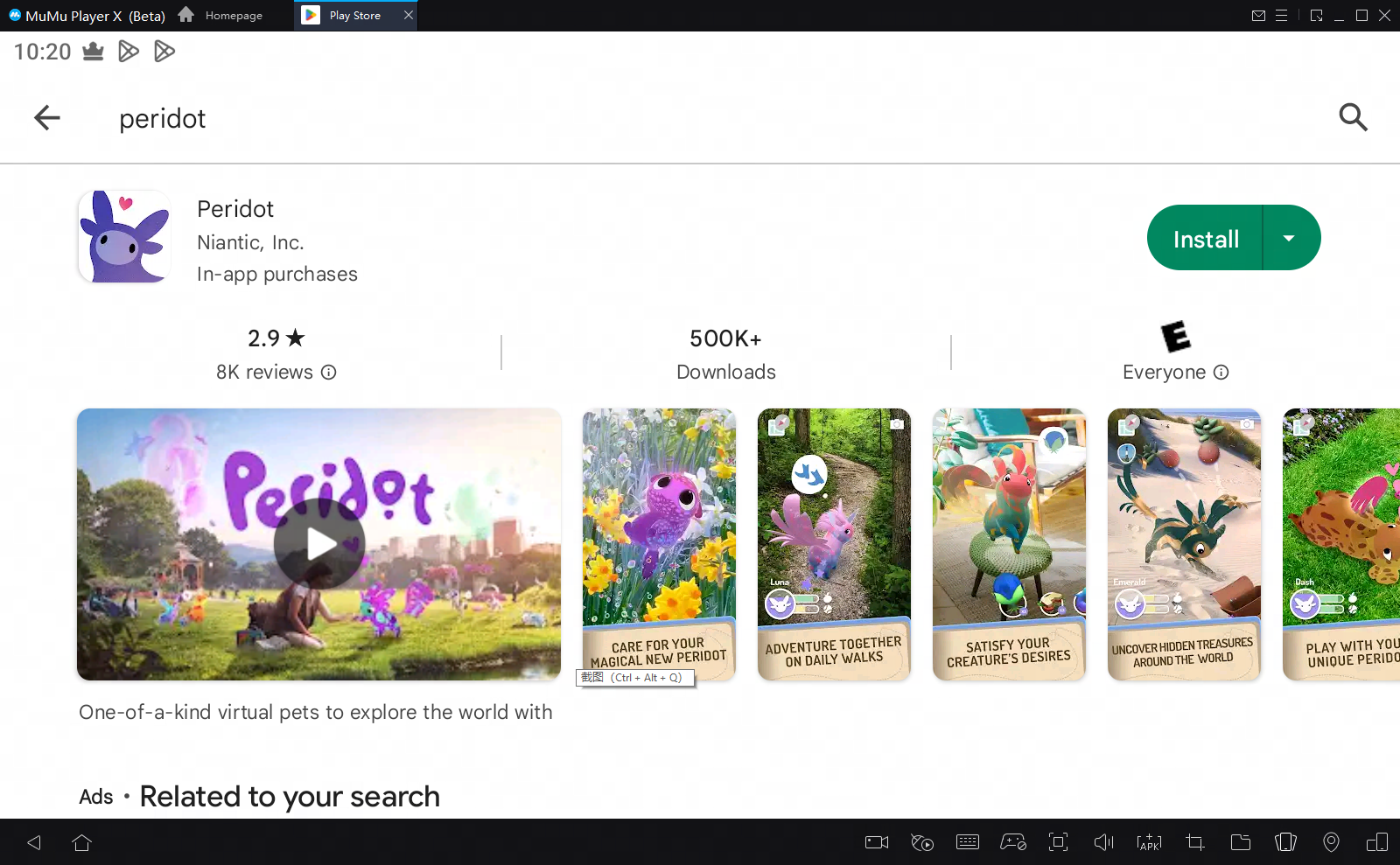1400x865 pixels.
Task: Open the 'Play with your unique Peridot' screenshot
Action: click(1341, 544)
